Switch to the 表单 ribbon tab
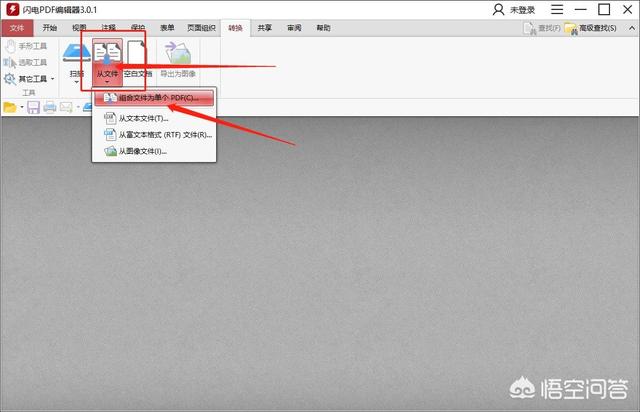Viewport: 640px width, 412px height. tap(167, 28)
